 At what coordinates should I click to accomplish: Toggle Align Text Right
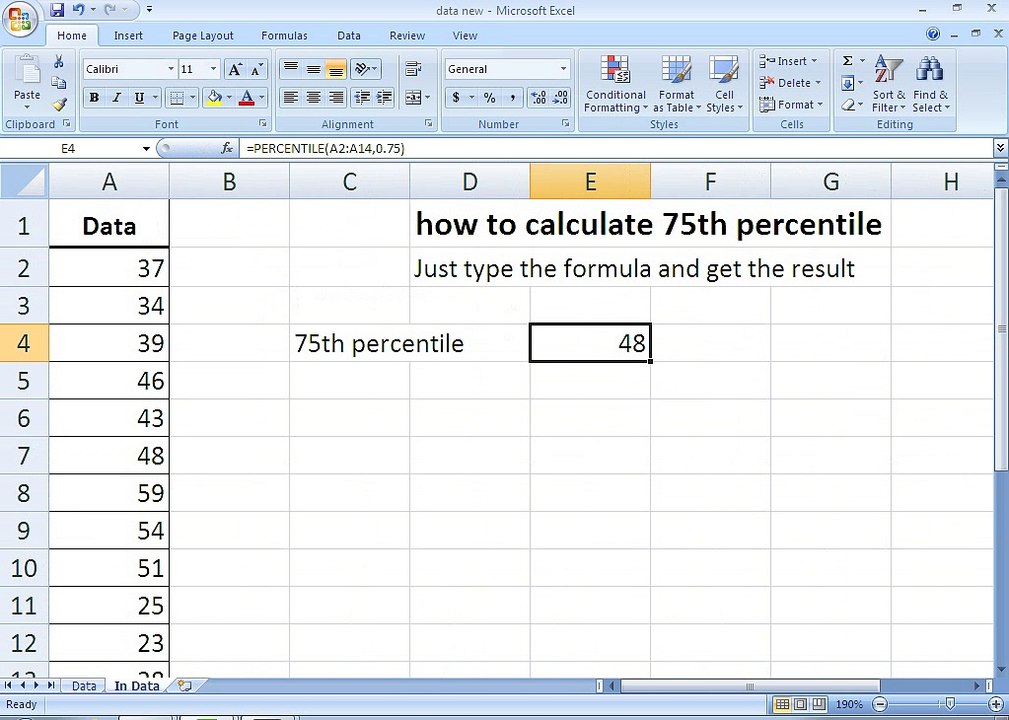point(336,98)
